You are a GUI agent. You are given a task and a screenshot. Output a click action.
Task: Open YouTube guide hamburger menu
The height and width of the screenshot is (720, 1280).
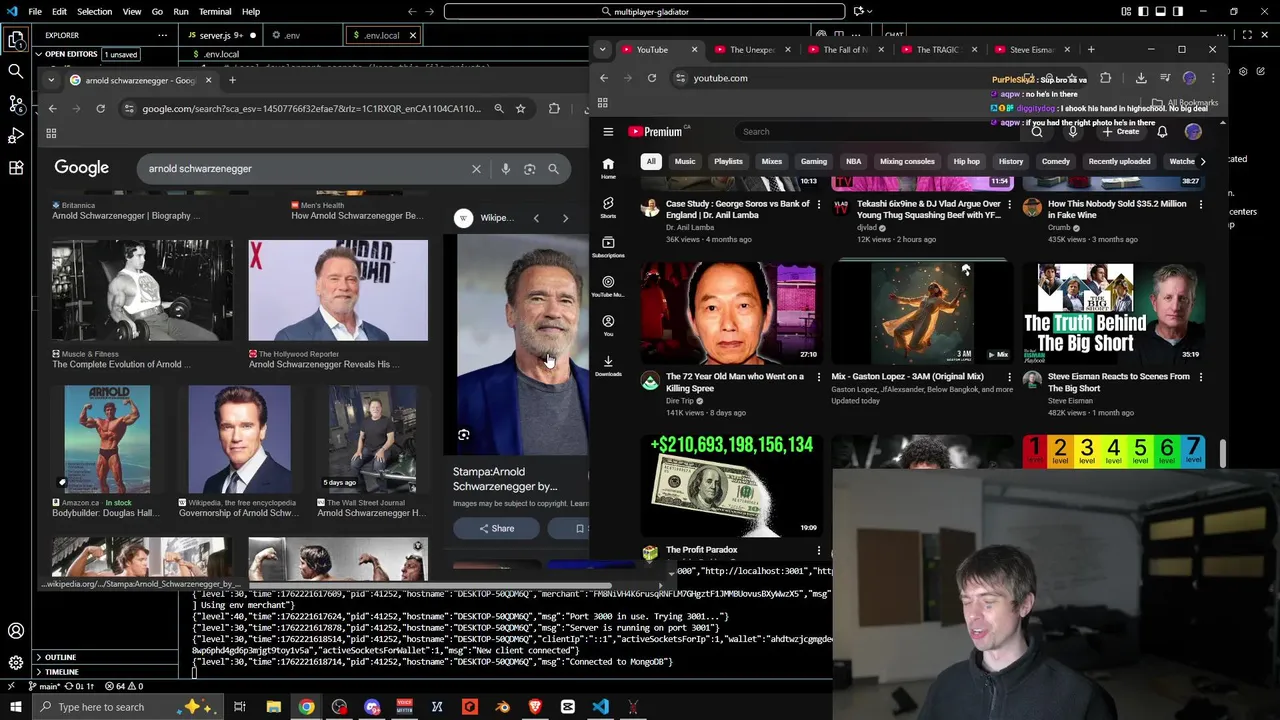(x=608, y=132)
